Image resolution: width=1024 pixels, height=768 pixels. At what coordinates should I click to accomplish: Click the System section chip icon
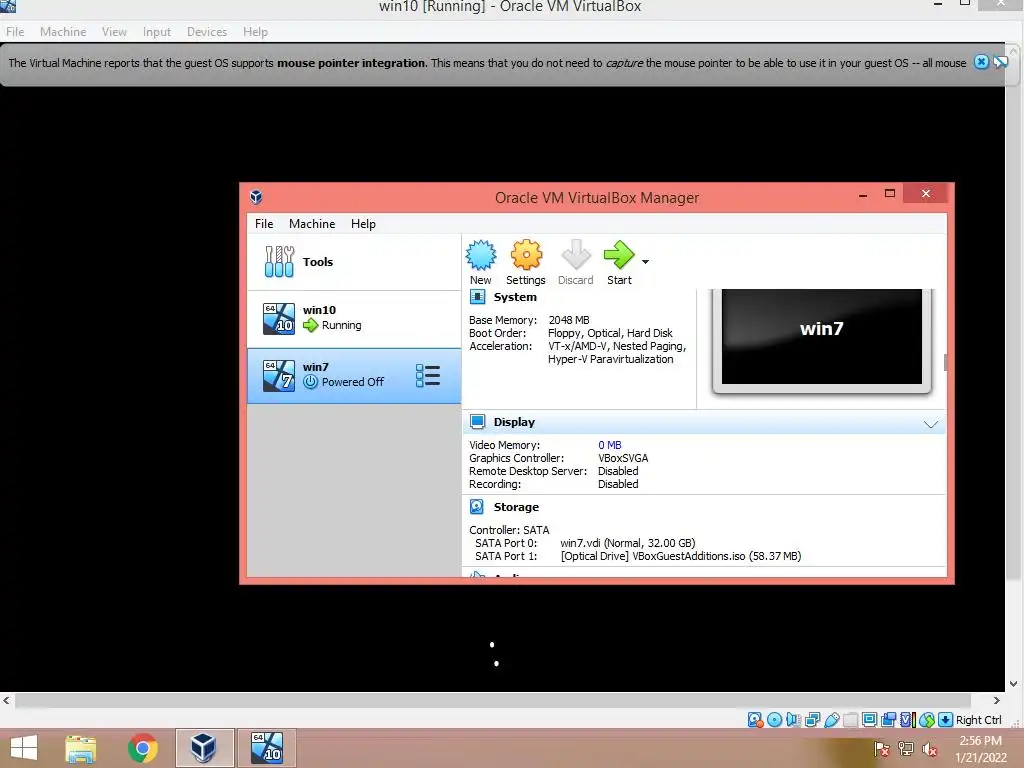[x=477, y=297]
